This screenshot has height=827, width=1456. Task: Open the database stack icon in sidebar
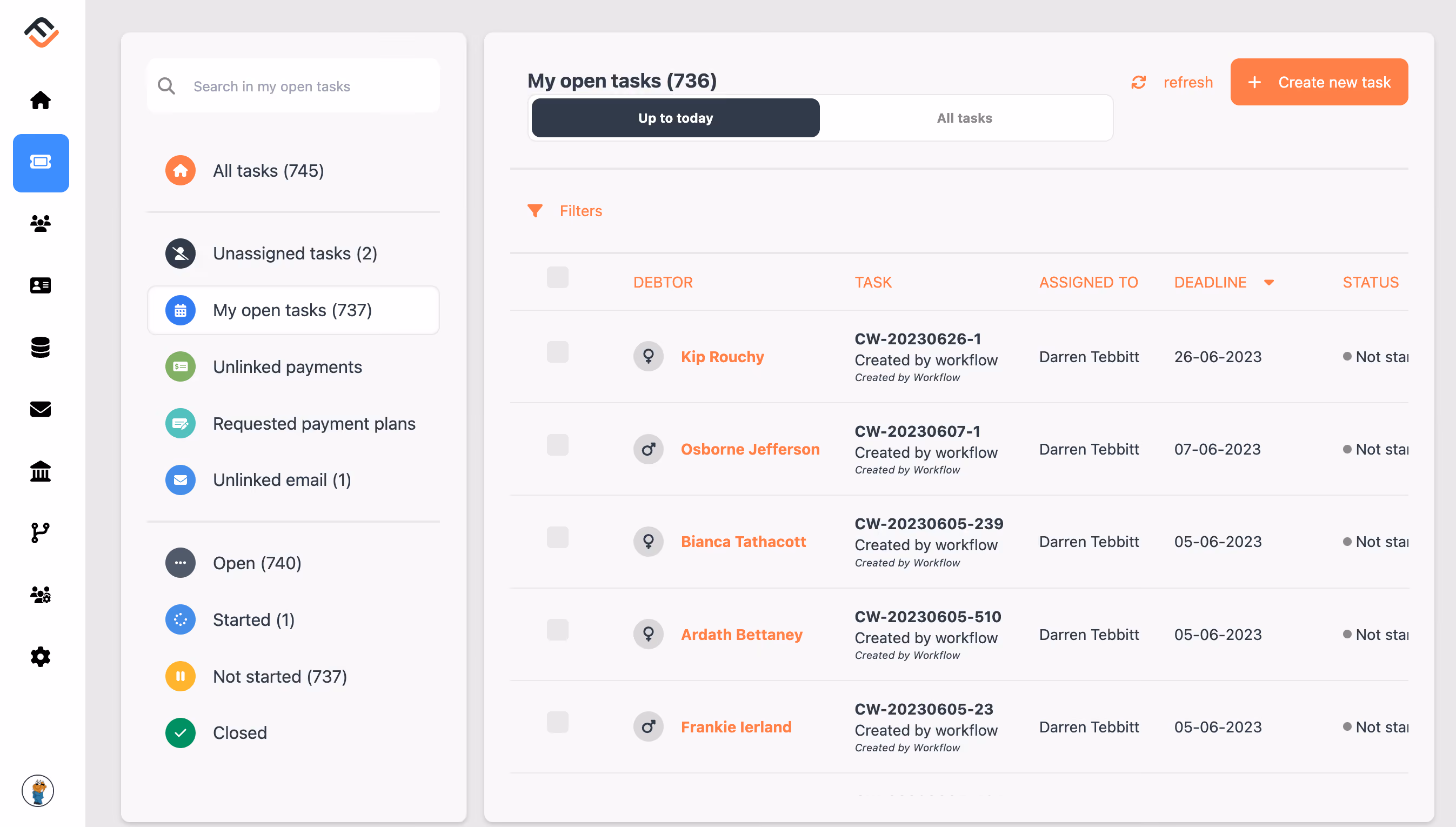[x=41, y=347]
